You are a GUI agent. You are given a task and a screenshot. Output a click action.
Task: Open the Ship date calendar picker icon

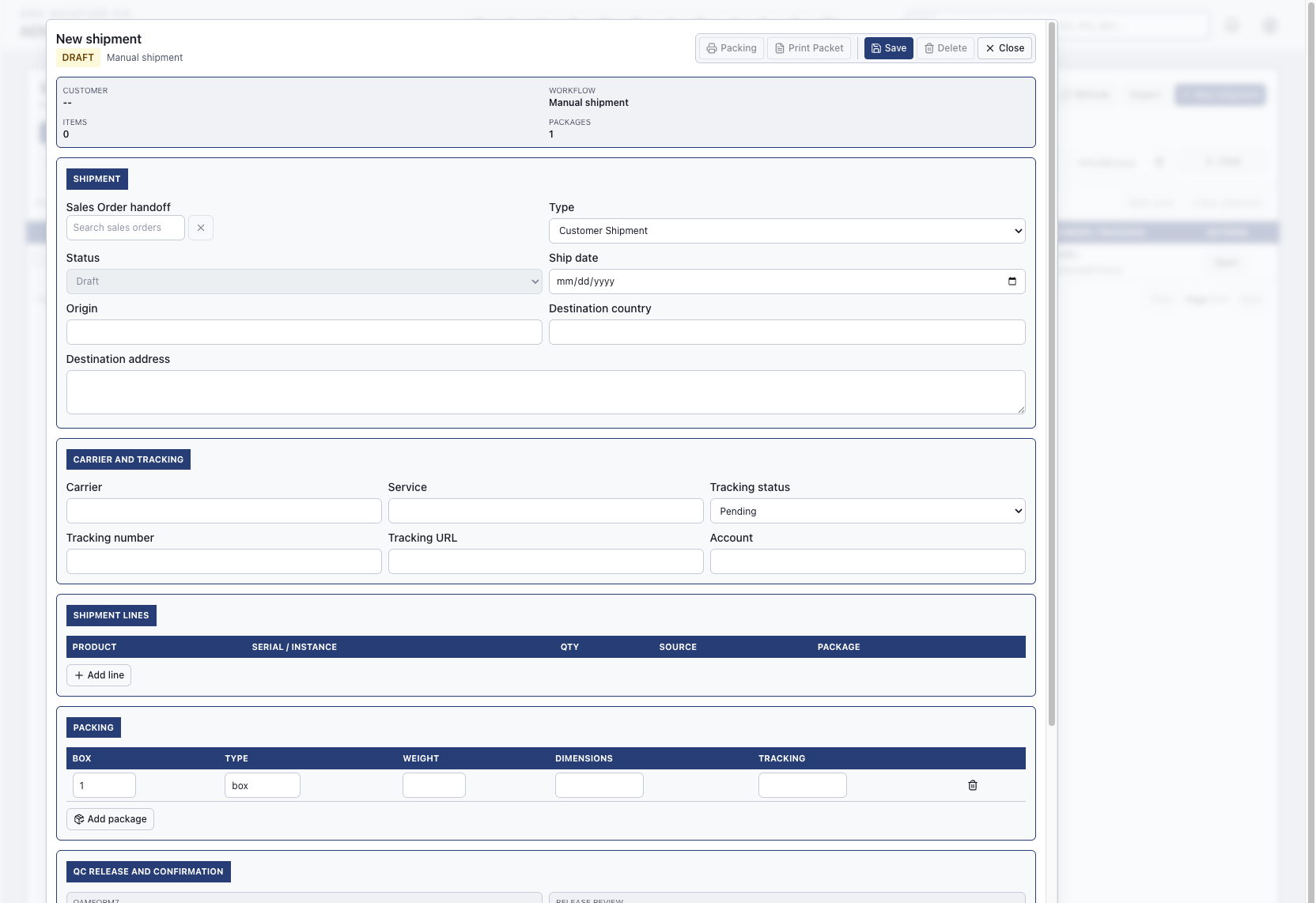tap(1012, 281)
